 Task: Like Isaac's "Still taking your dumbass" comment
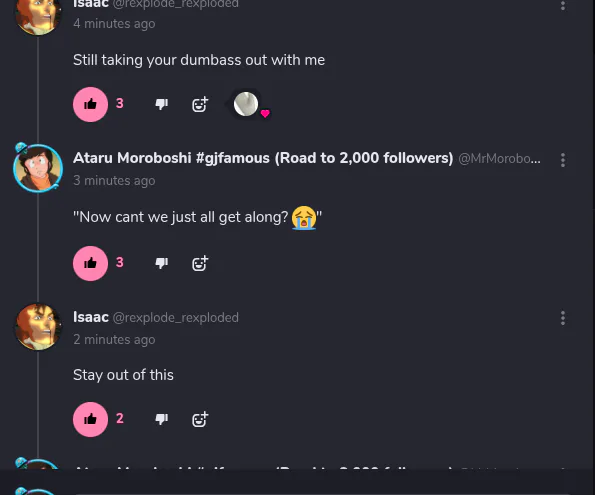[90, 104]
